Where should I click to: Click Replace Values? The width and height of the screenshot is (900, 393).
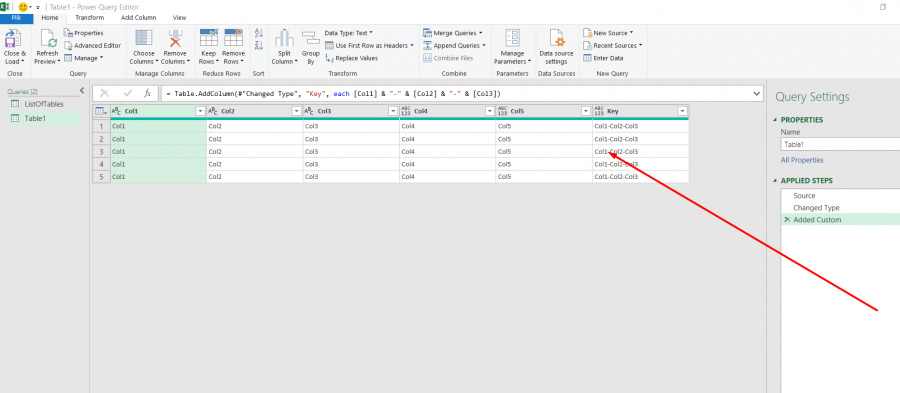coord(351,58)
